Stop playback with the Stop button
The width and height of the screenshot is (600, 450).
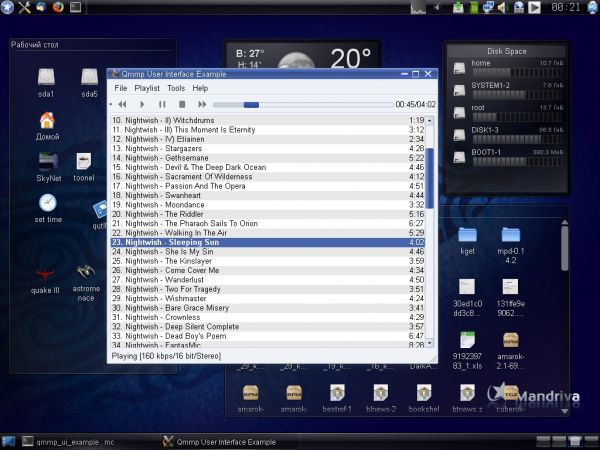point(182,104)
